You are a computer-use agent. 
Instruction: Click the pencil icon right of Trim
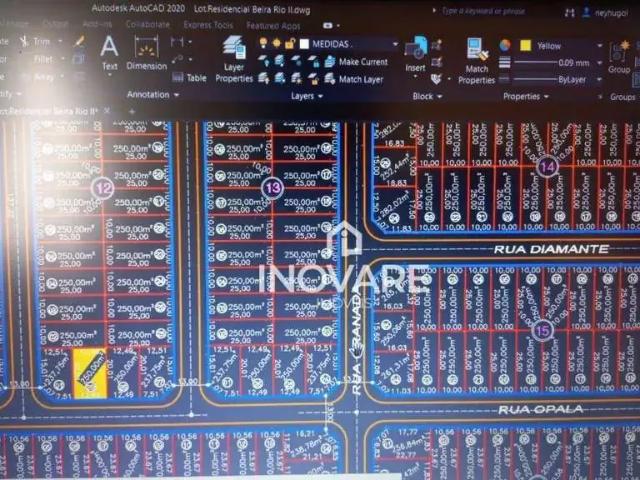coord(80,41)
